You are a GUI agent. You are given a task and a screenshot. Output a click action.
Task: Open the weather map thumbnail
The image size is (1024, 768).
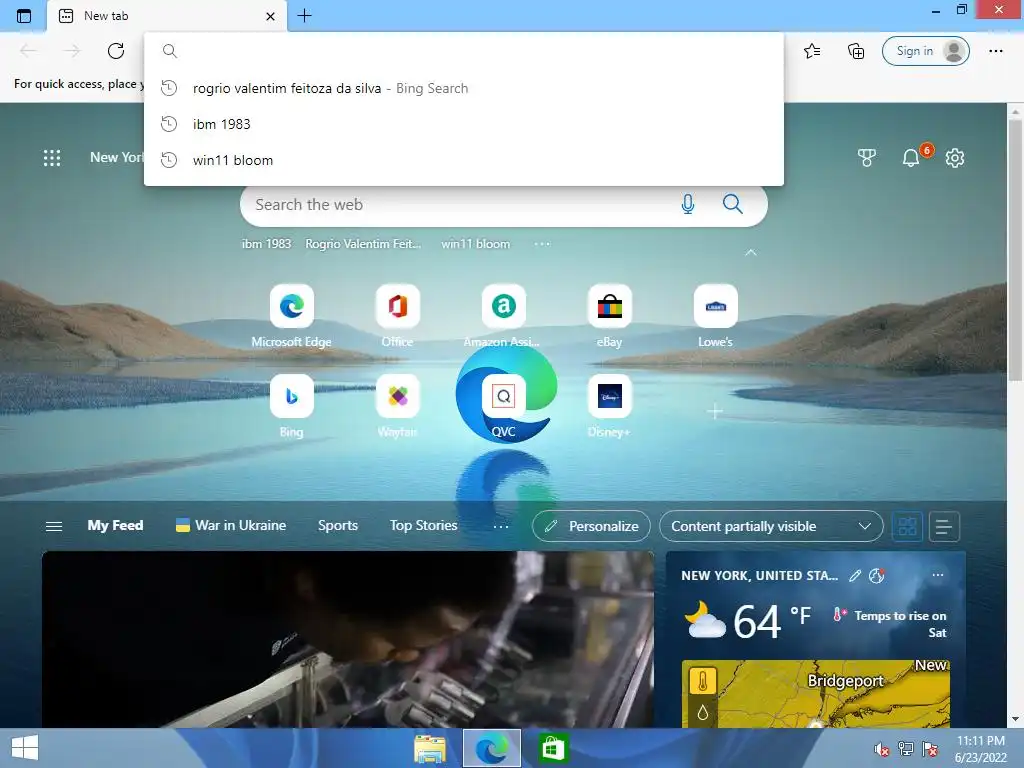[x=816, y=694]
